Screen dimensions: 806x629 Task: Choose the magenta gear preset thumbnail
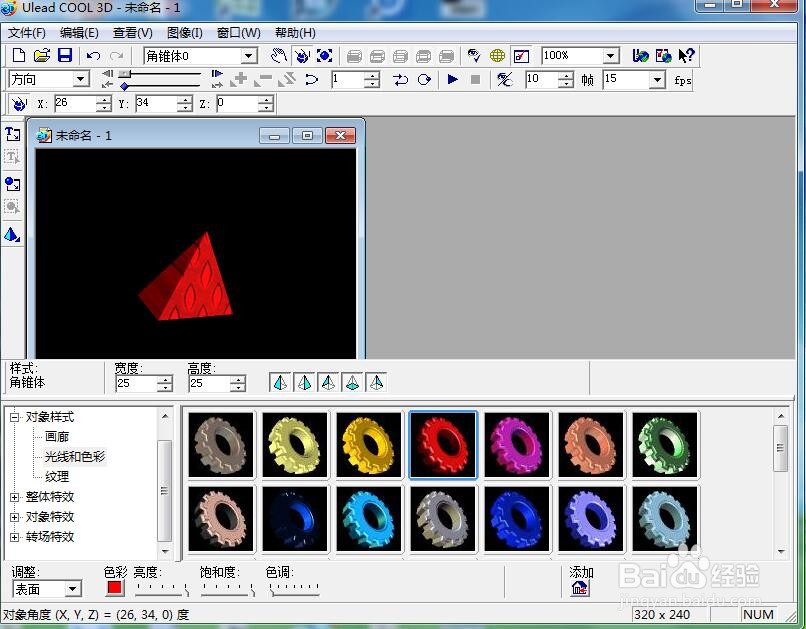(517, 445)
